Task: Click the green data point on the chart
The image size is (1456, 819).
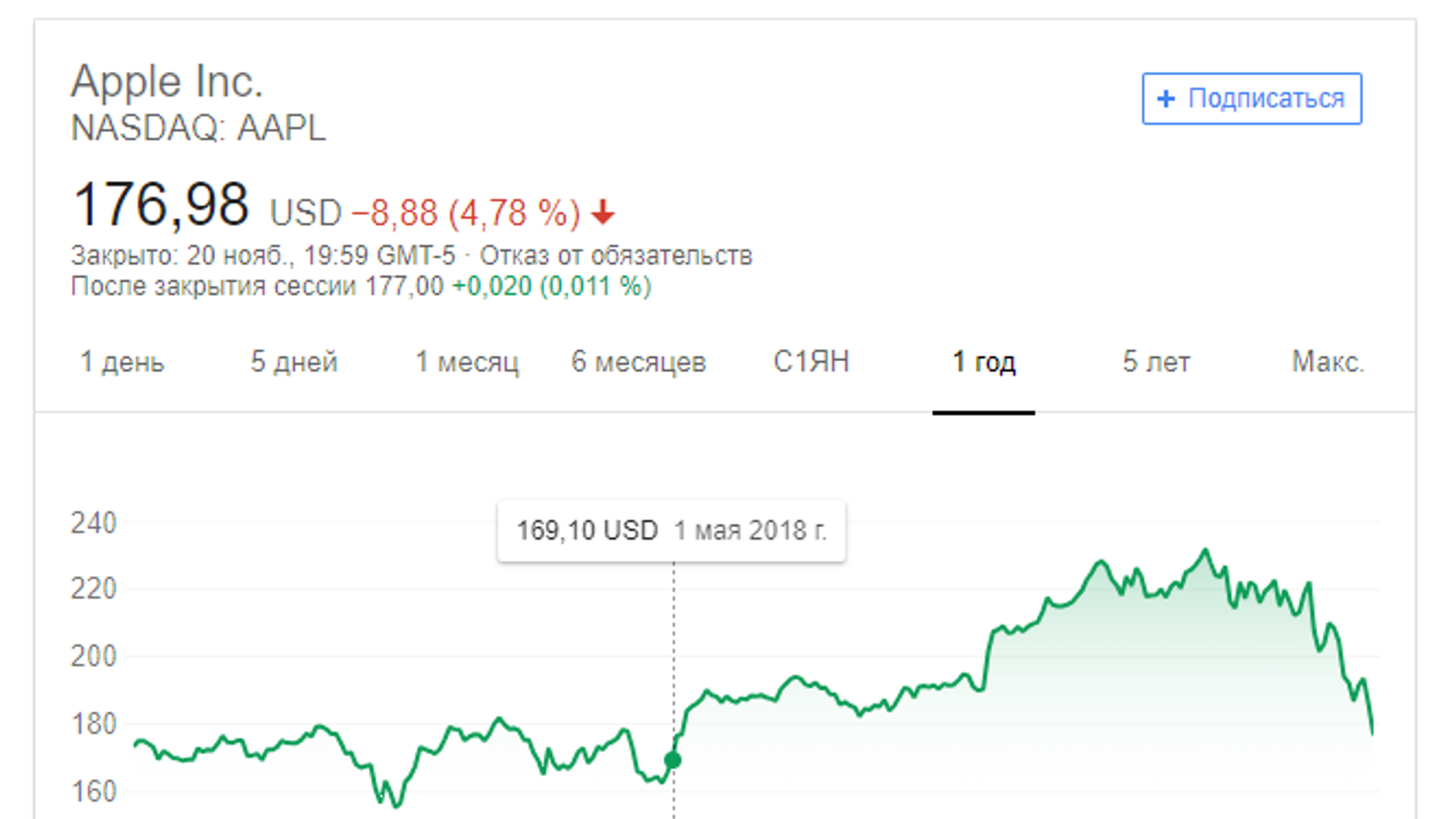Action: click(672, 760)
